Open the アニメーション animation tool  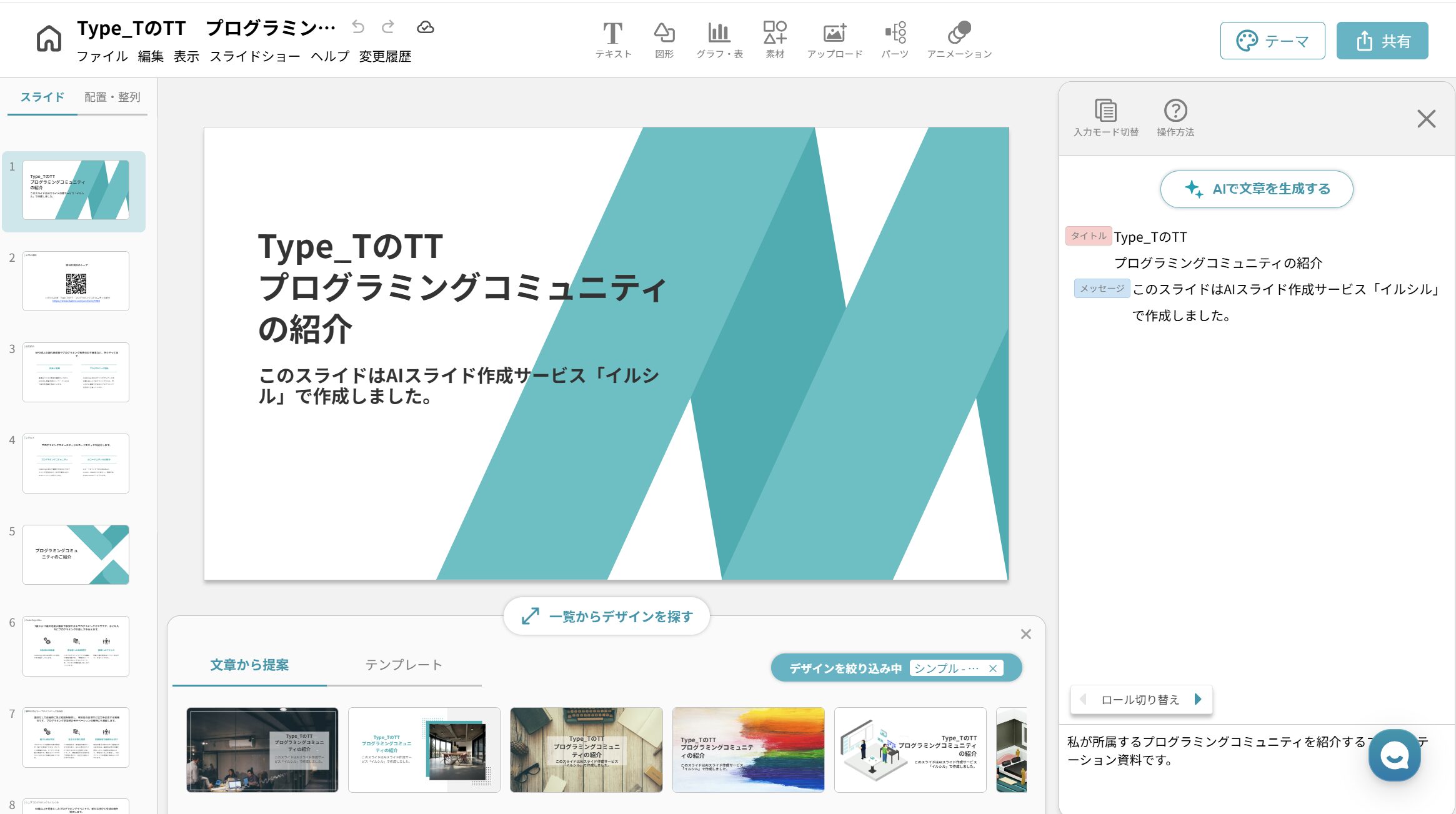coord(959,40)
